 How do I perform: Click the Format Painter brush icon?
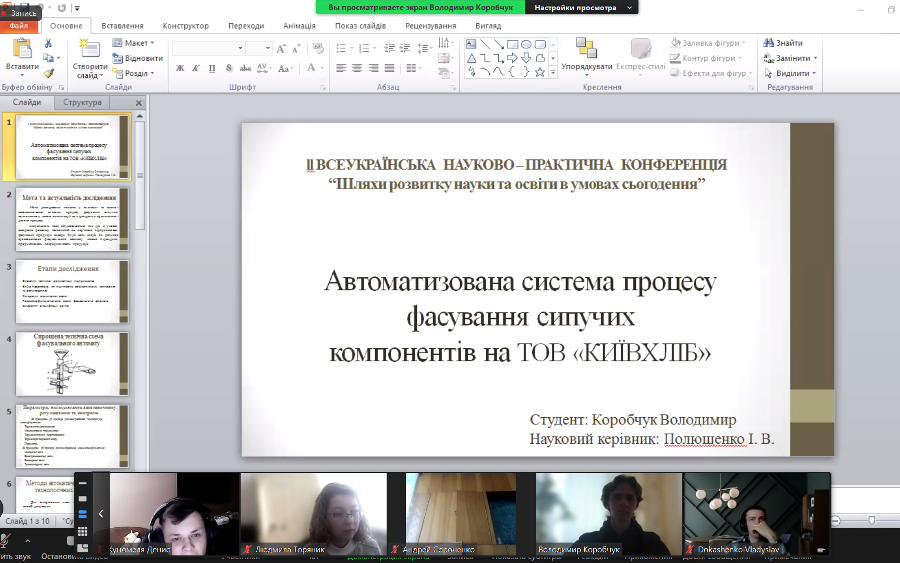(48, 73)
